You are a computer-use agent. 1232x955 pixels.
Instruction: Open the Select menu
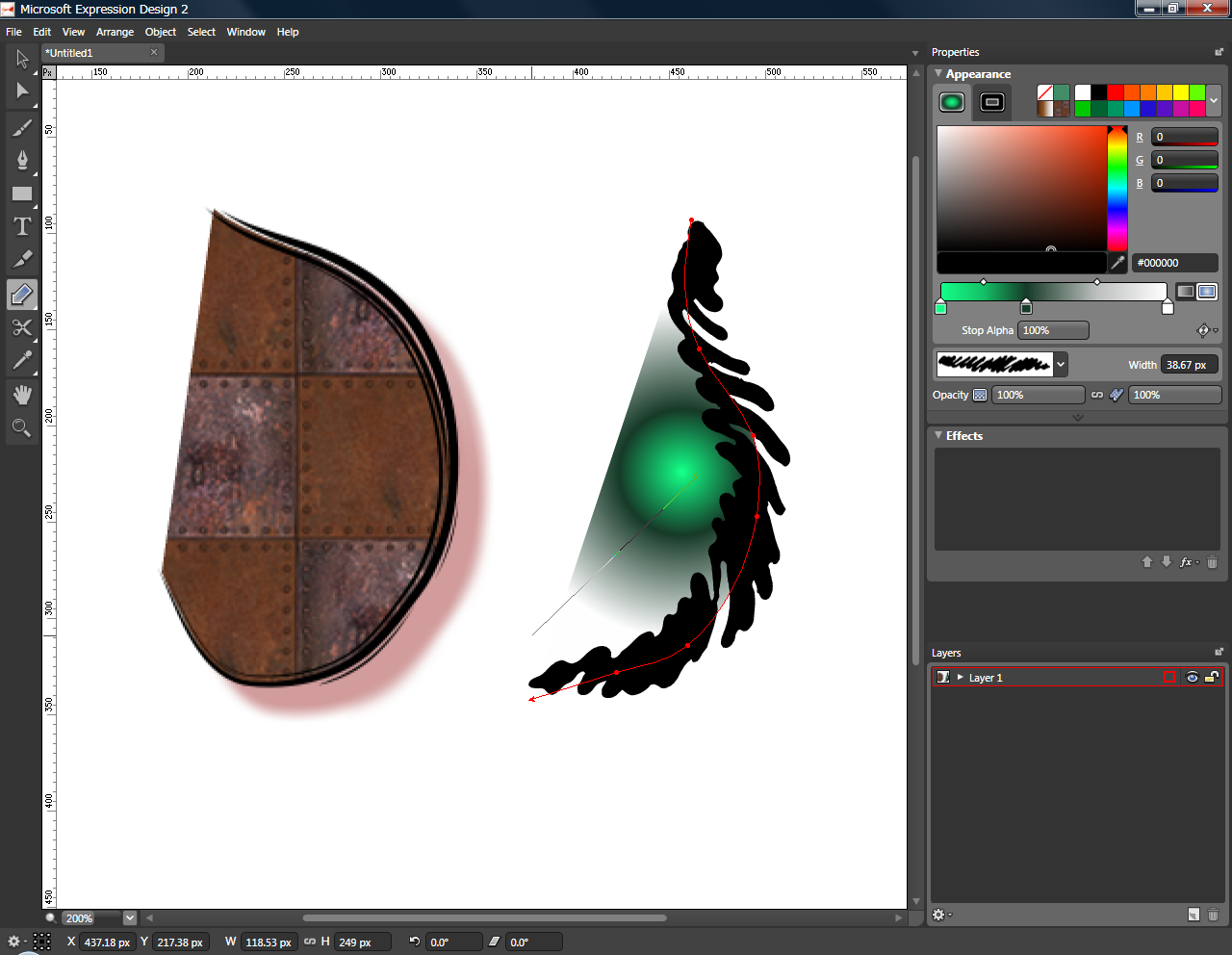click(x=201, y=32)
